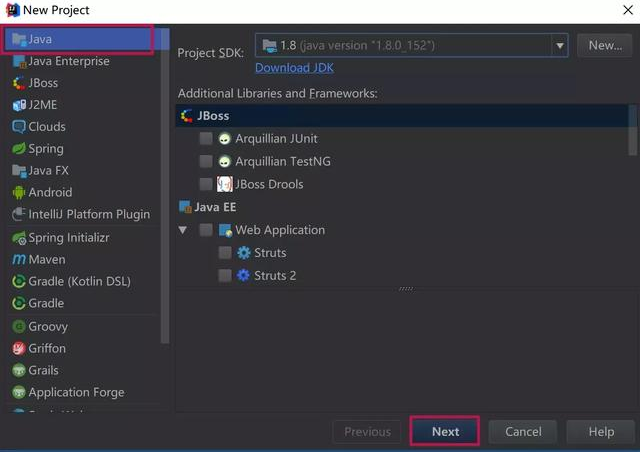
Task: Choose the Android icon in sidebar
Action: click(x=19, y=192)
